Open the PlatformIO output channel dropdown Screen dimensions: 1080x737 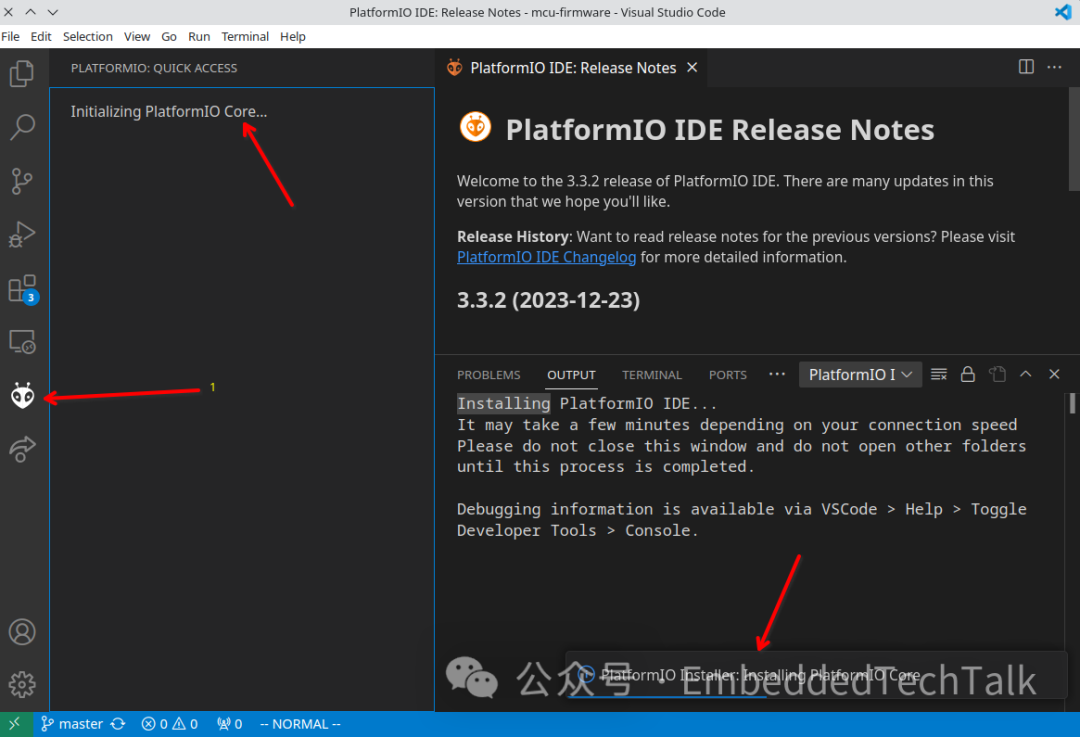(860, 373)
